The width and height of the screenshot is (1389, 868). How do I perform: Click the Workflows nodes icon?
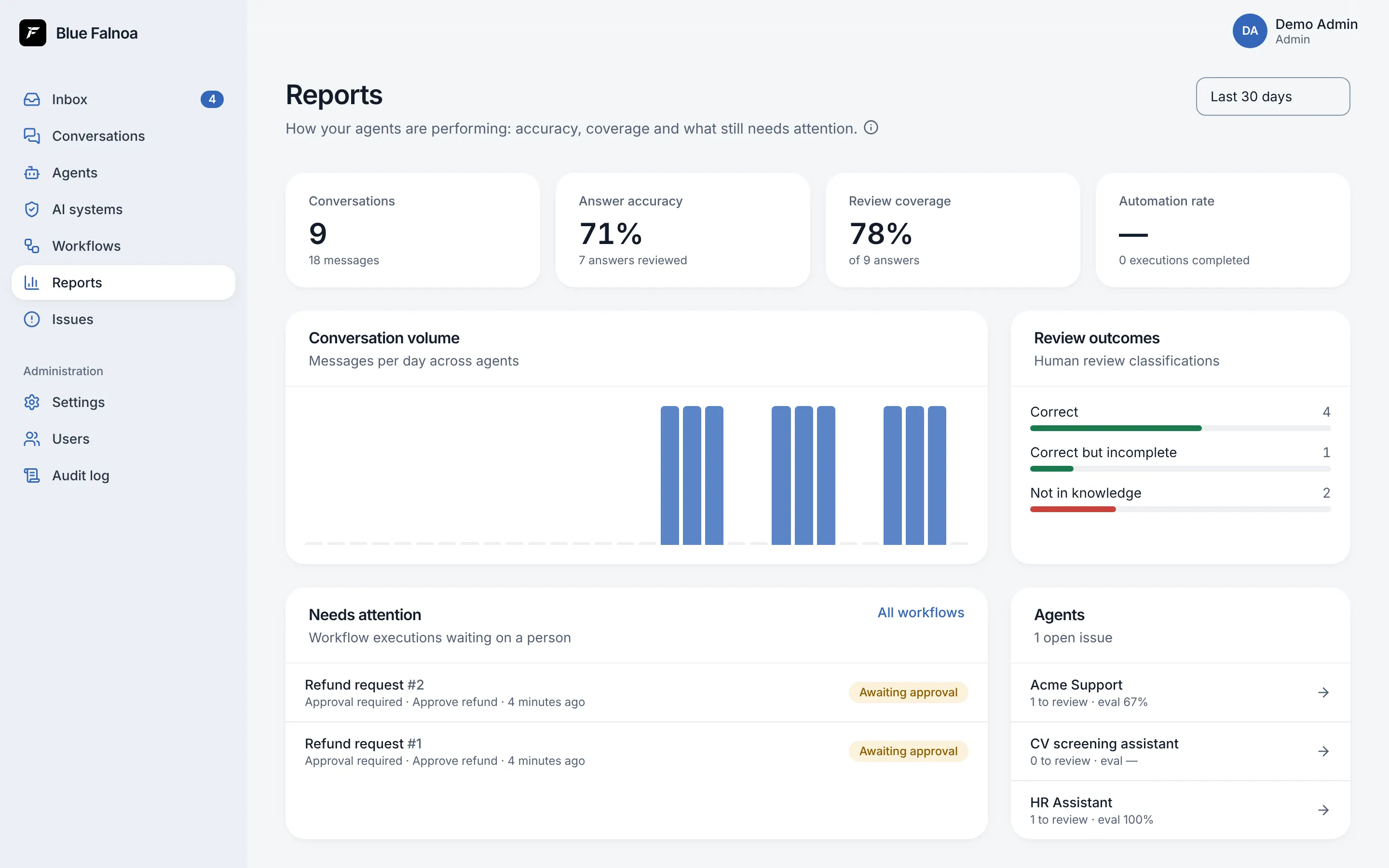click(31, 246)
